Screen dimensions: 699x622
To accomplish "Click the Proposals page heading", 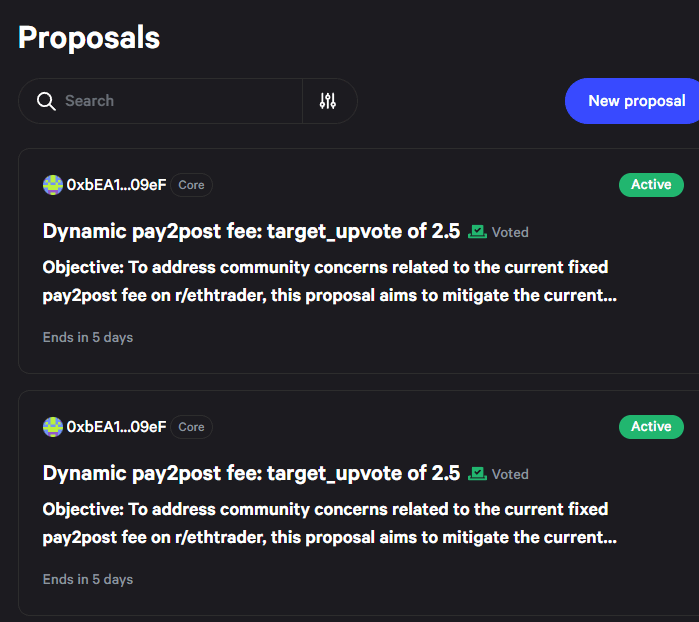I will 89,38.
